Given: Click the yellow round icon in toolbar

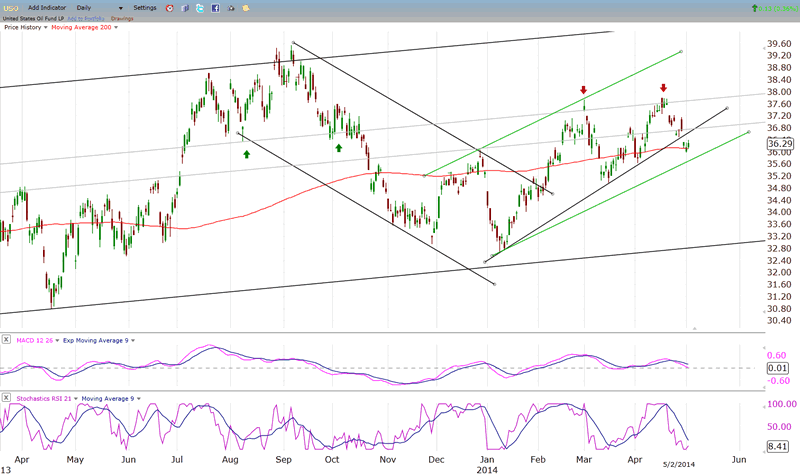Looking at the screenshot, I should point(247,7).
